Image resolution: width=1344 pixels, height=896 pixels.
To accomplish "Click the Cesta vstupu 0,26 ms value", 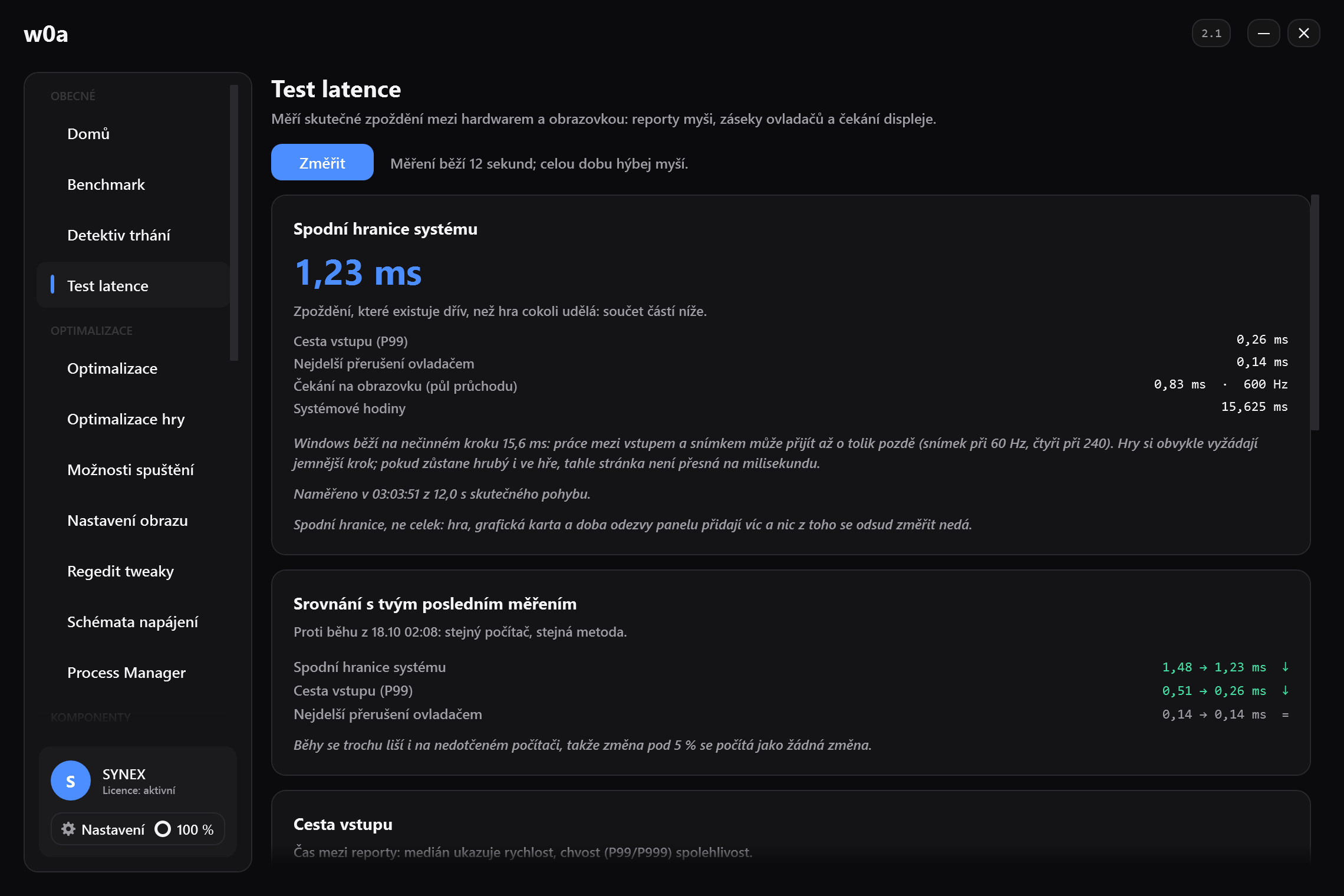I will click(1262, 340).
